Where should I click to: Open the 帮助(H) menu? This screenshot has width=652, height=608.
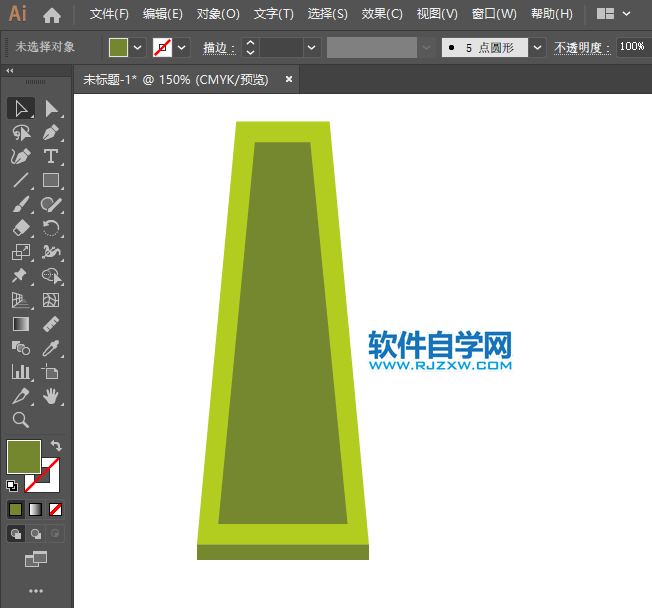point(552,14)
